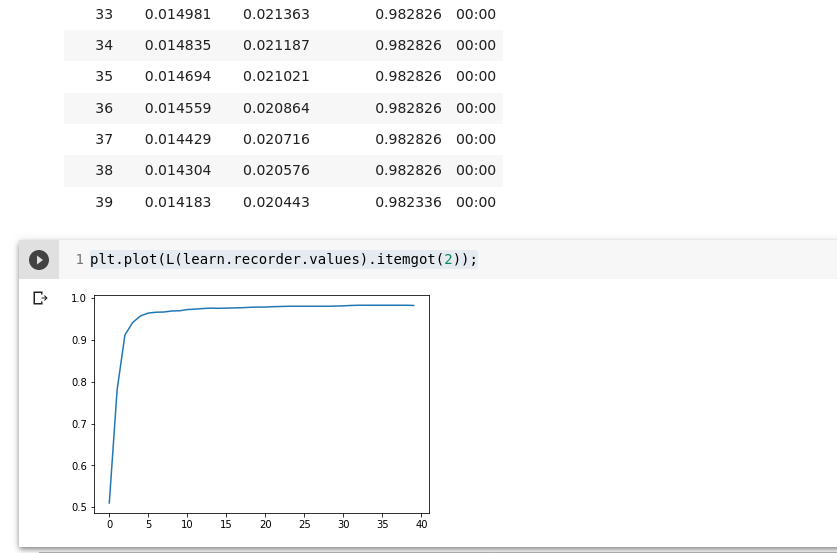
Task: Click line number 1 in code cell
Action: click(79, 260)
